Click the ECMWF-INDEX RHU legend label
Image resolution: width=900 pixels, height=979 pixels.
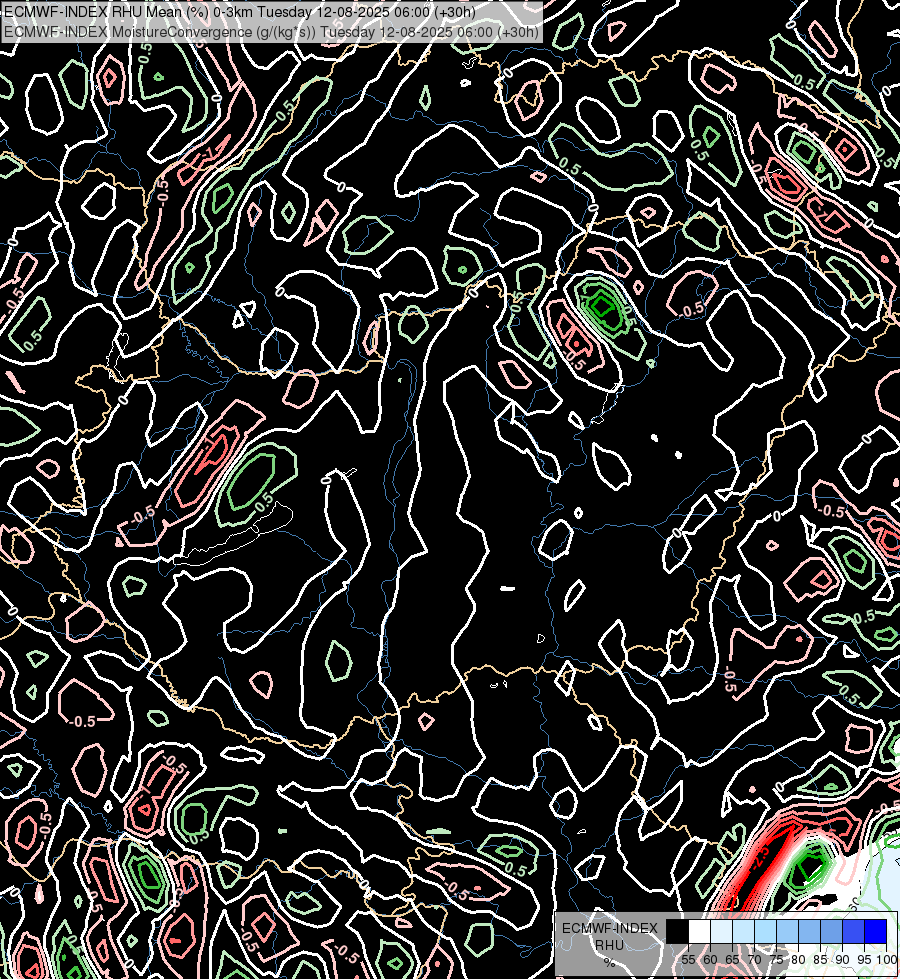[x=610, y=937]
